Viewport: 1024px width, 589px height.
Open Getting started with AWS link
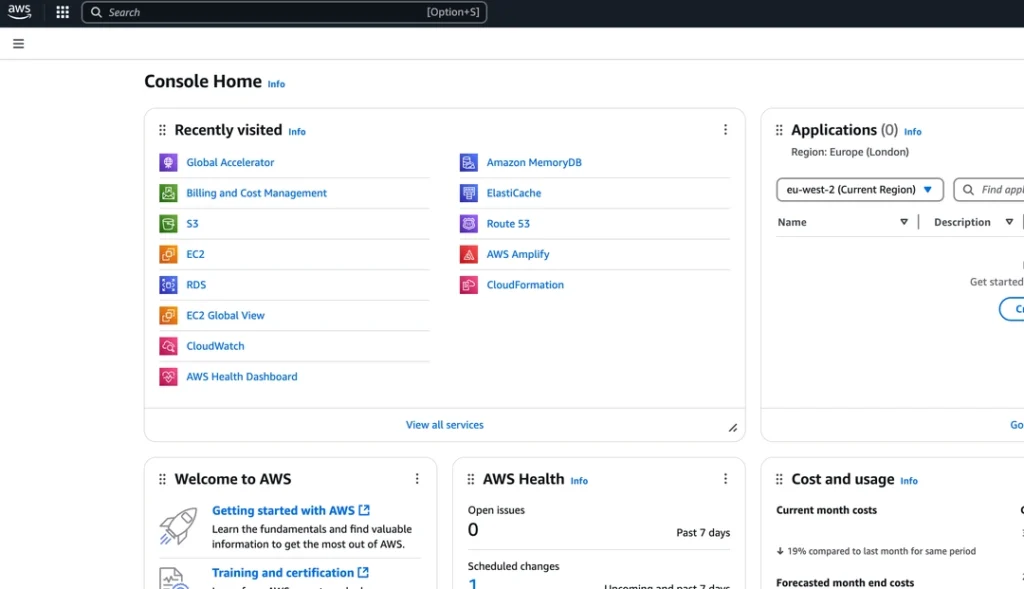(291, 511)
